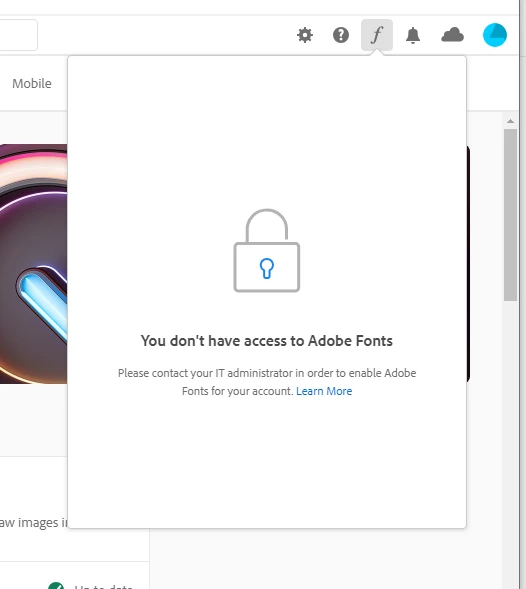The width and height of the screenshot is (526, 589).
Task: Click the dark banner edge right of popup
Action: tap(469, 264)
